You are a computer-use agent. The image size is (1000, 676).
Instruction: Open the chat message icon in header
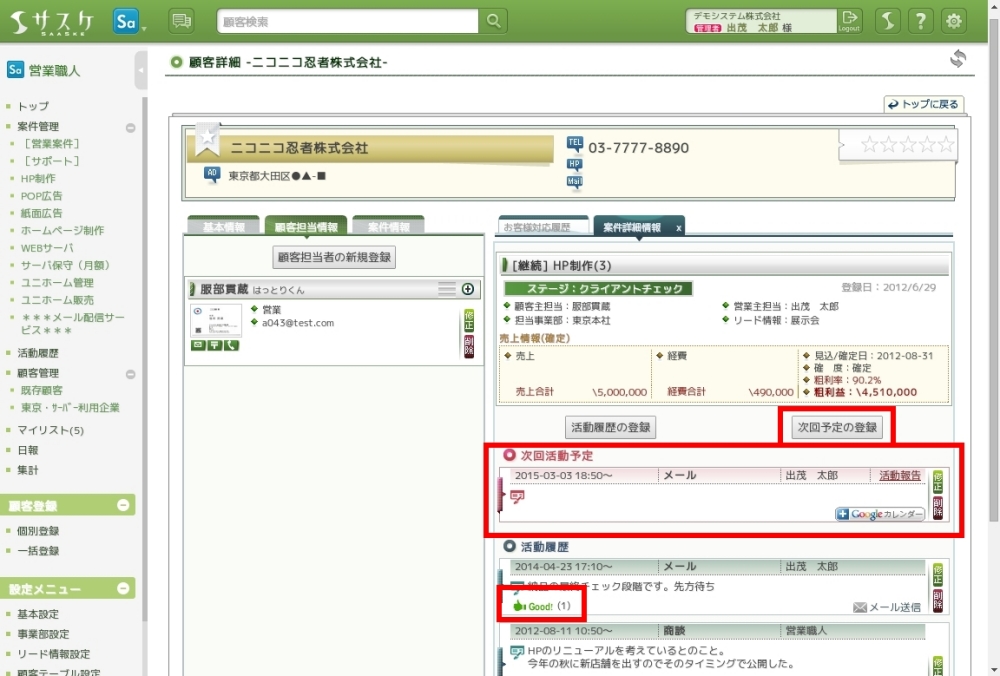[181, 21]
